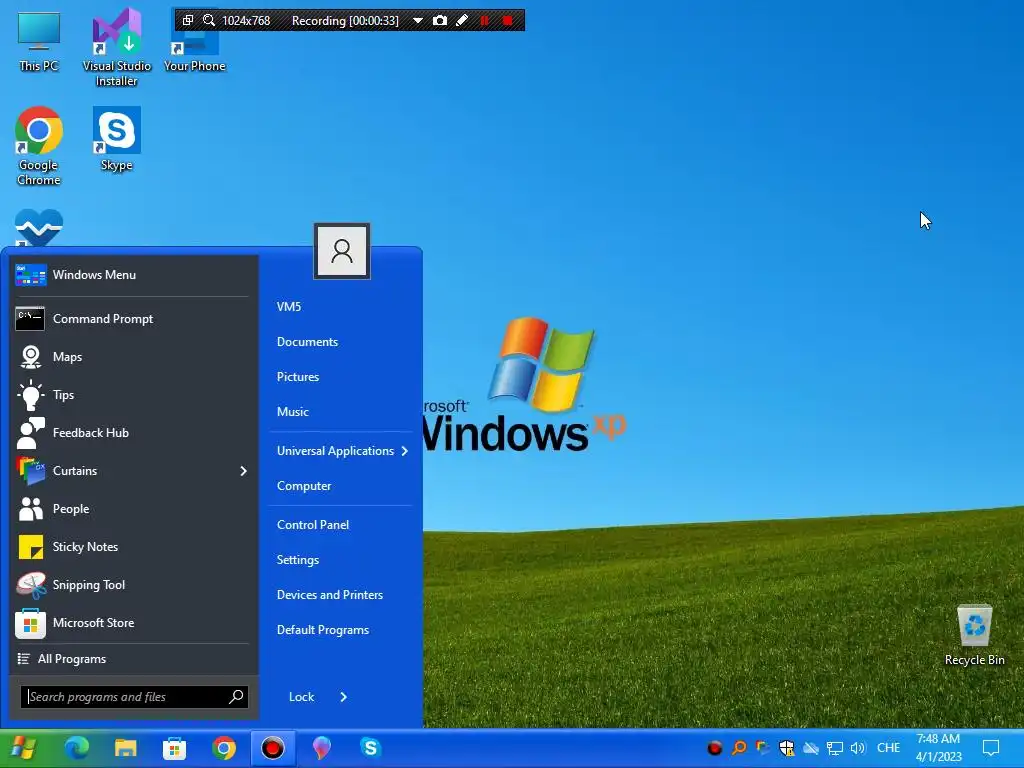Open Music from Start menu
The height and width of the screenshot is (768, 1024).
pos(293,411)
